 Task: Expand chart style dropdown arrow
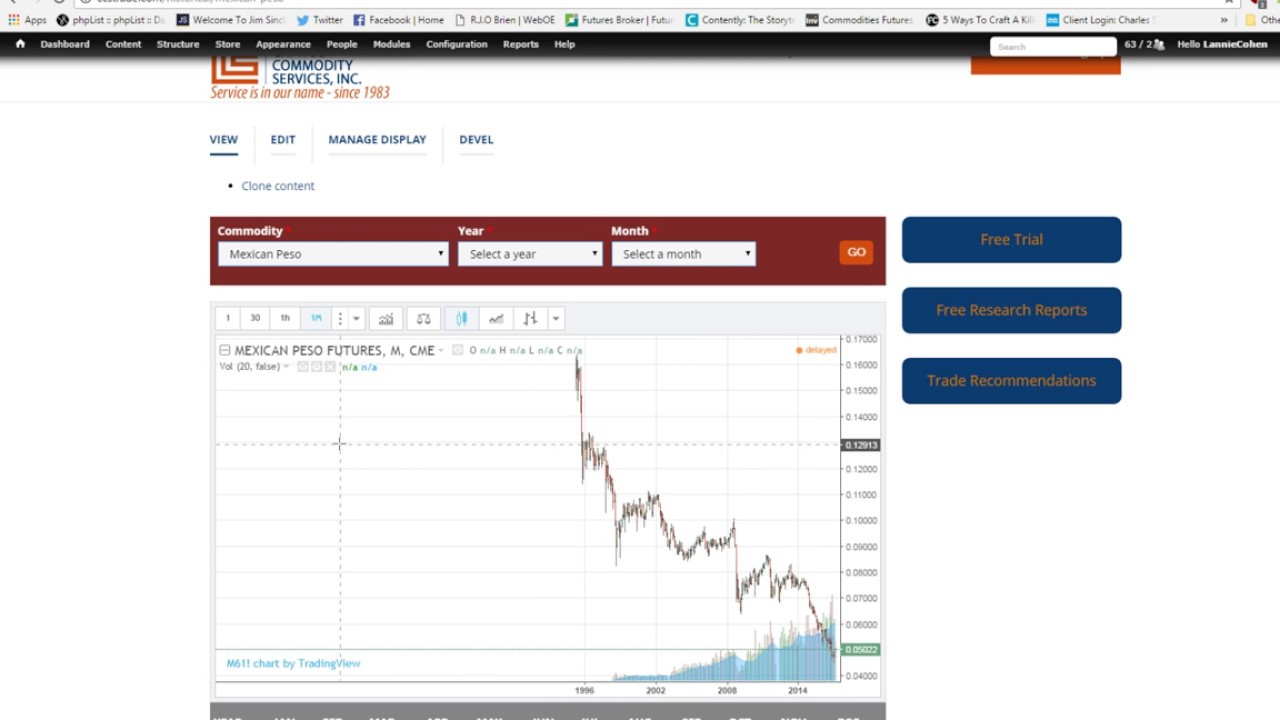pyautogui.click(x=556, y=318)
